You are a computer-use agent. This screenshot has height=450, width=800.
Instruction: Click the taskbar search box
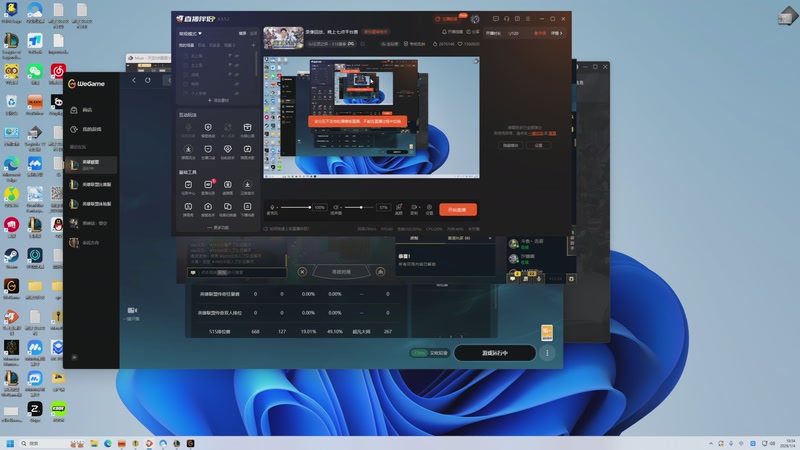(51, 443)
